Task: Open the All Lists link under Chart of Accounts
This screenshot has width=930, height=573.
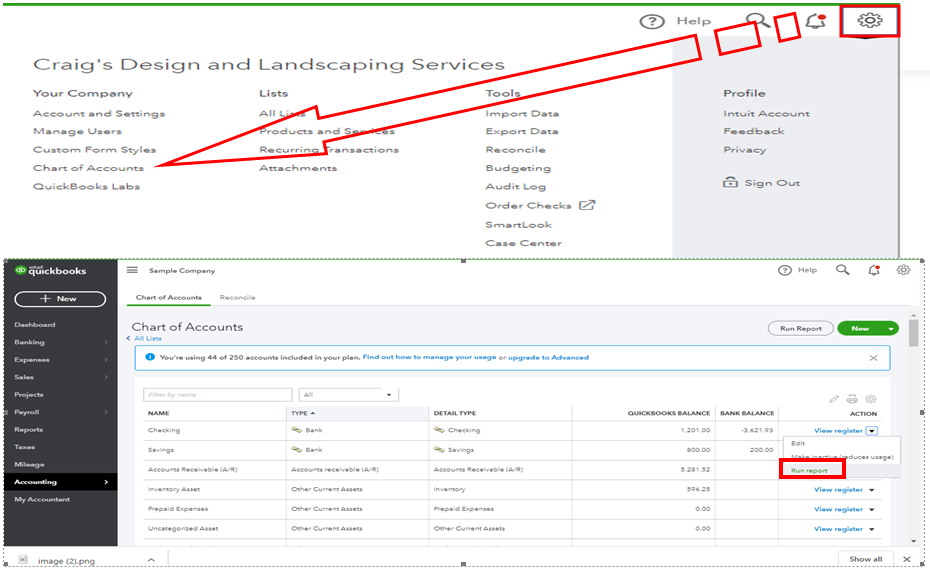Action: [x=148, y=339]
